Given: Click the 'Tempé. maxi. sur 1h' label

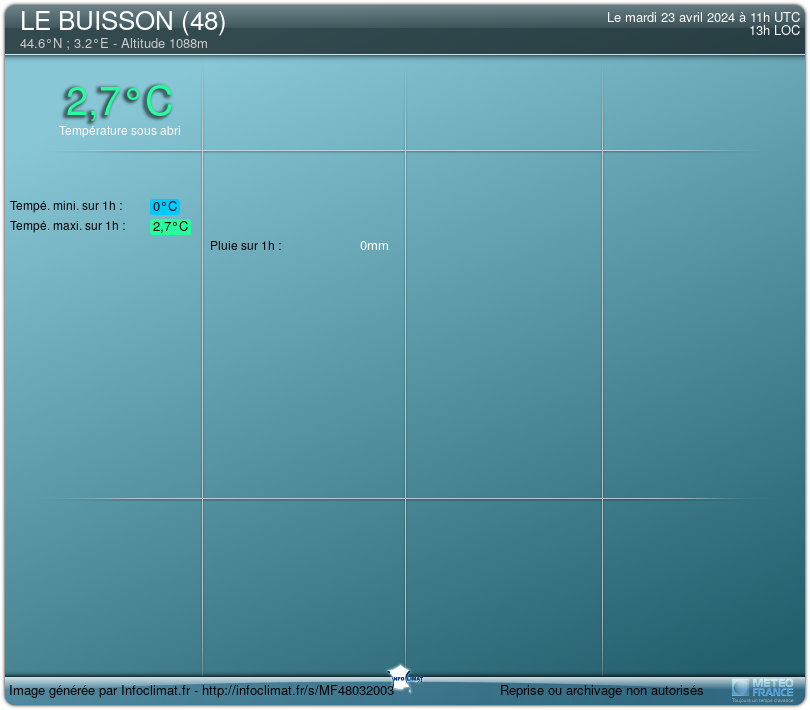Looking at the screenshot, I should [x=68, y=226].
